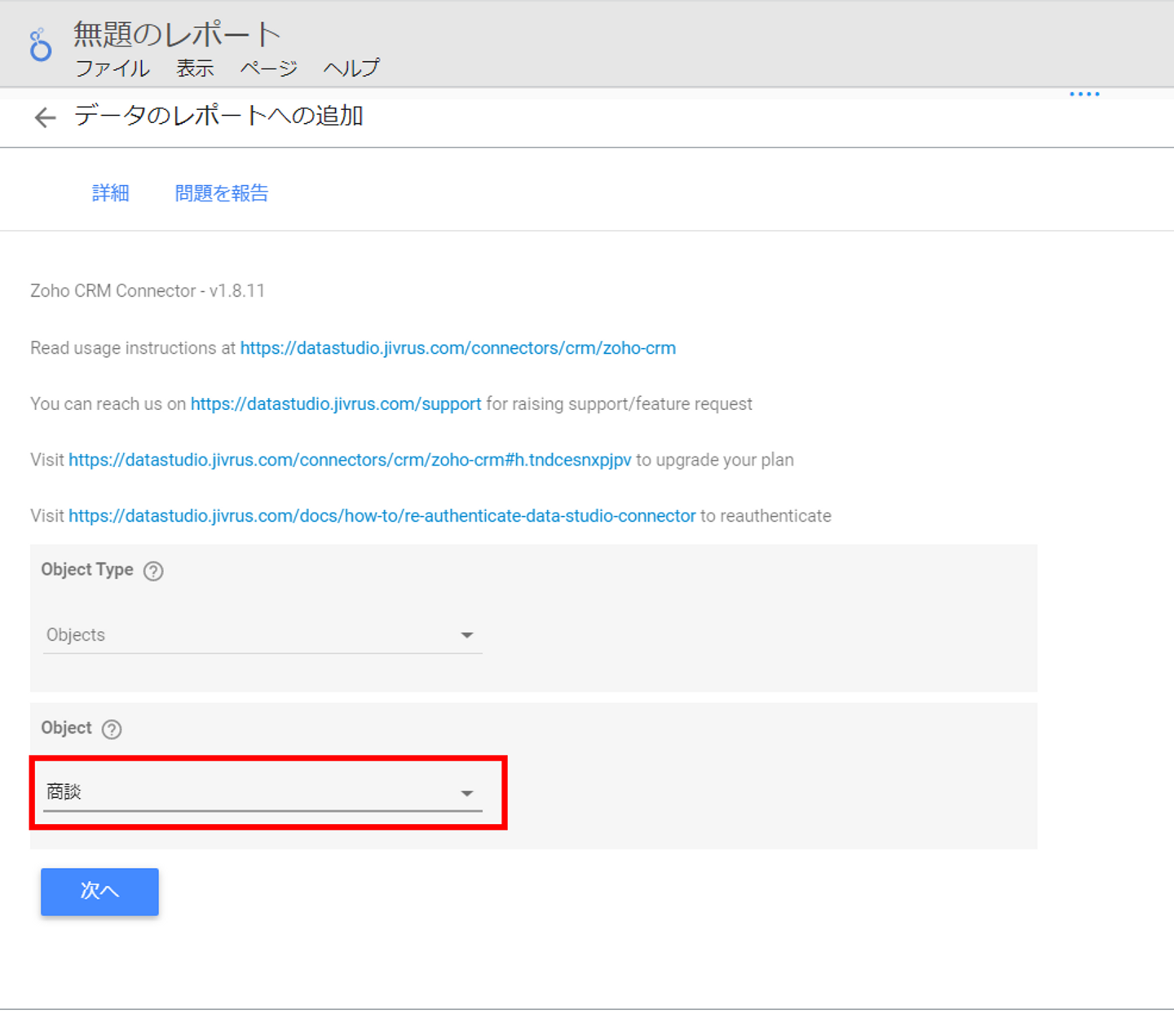Go back using the left arrow

(45, 117)
